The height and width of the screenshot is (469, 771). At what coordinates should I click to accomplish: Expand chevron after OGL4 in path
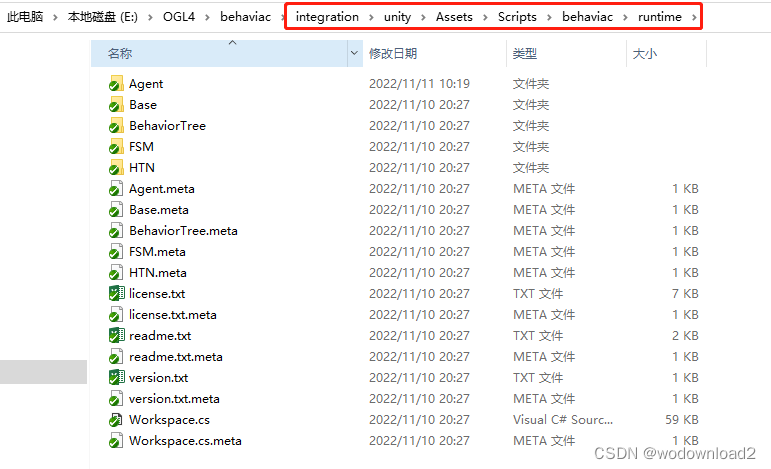207,17
